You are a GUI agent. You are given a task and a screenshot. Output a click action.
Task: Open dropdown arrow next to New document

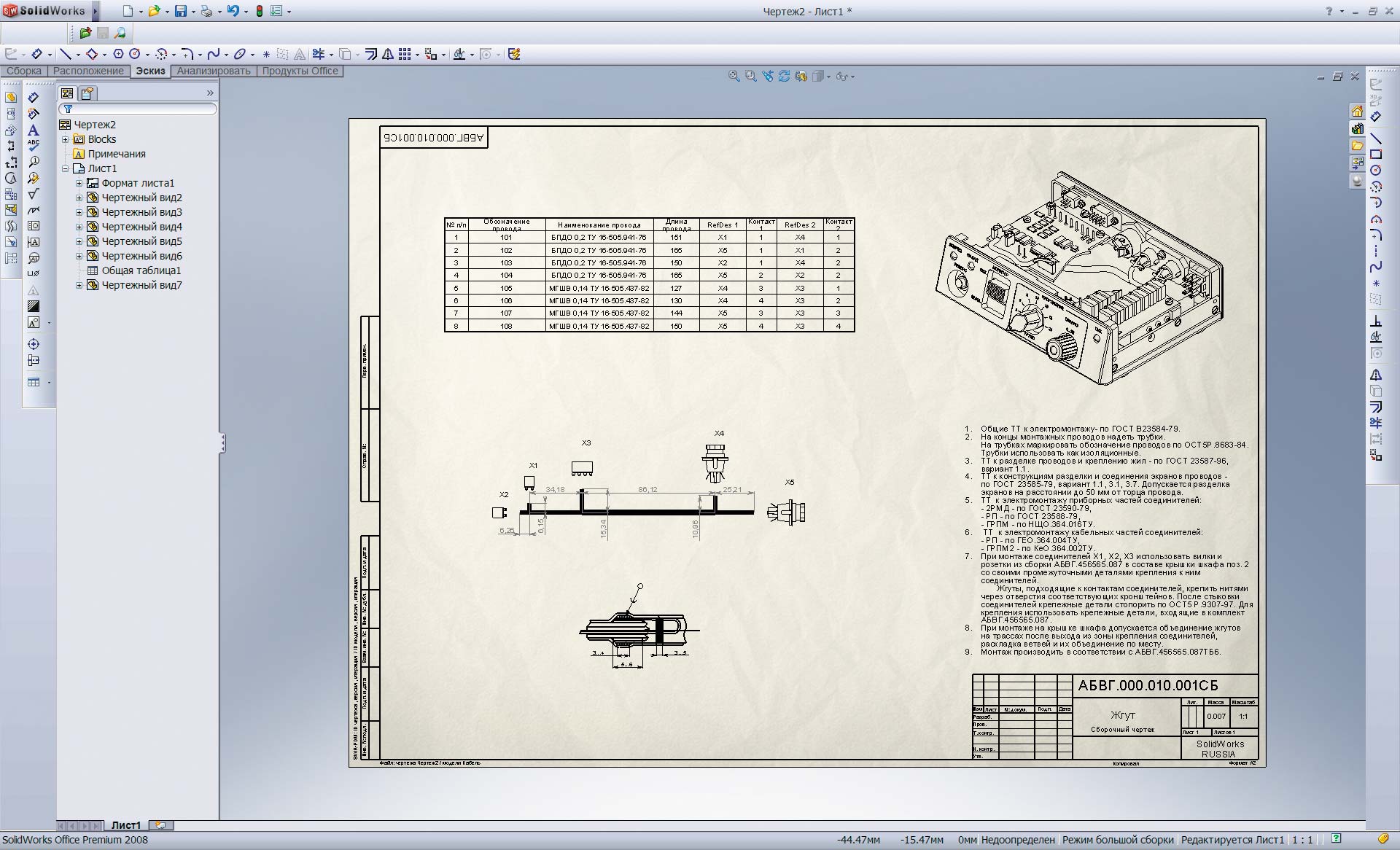[x=141, y=12]
